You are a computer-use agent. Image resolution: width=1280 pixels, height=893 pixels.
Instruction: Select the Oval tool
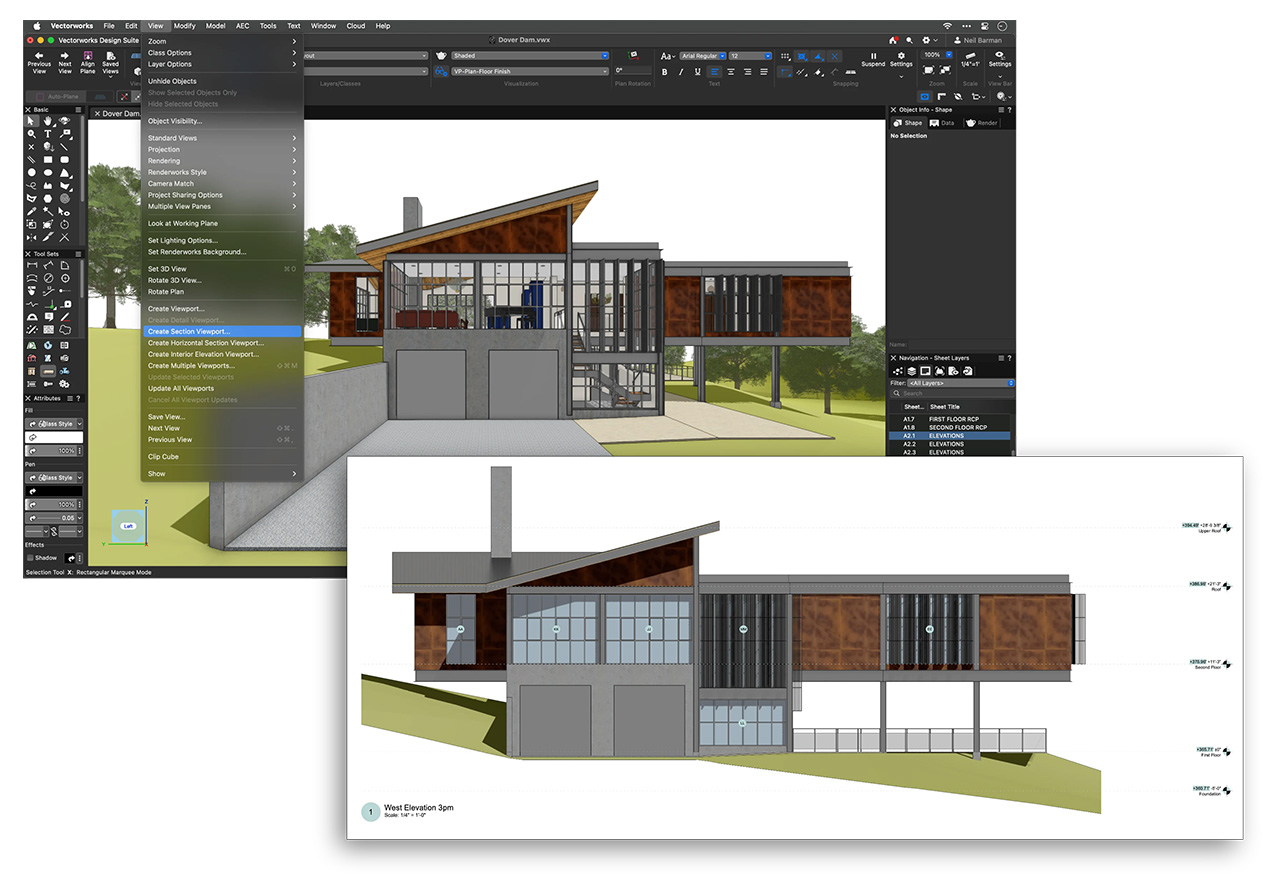pyautogui.click(x=48, y=173)
